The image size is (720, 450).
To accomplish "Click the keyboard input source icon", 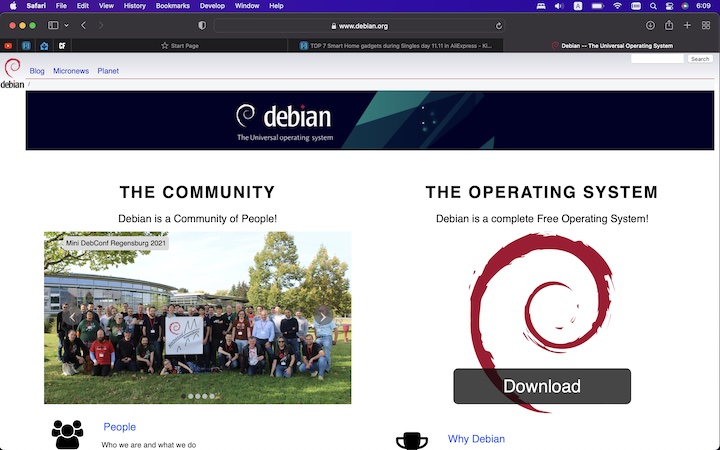I will pos(578,6).
